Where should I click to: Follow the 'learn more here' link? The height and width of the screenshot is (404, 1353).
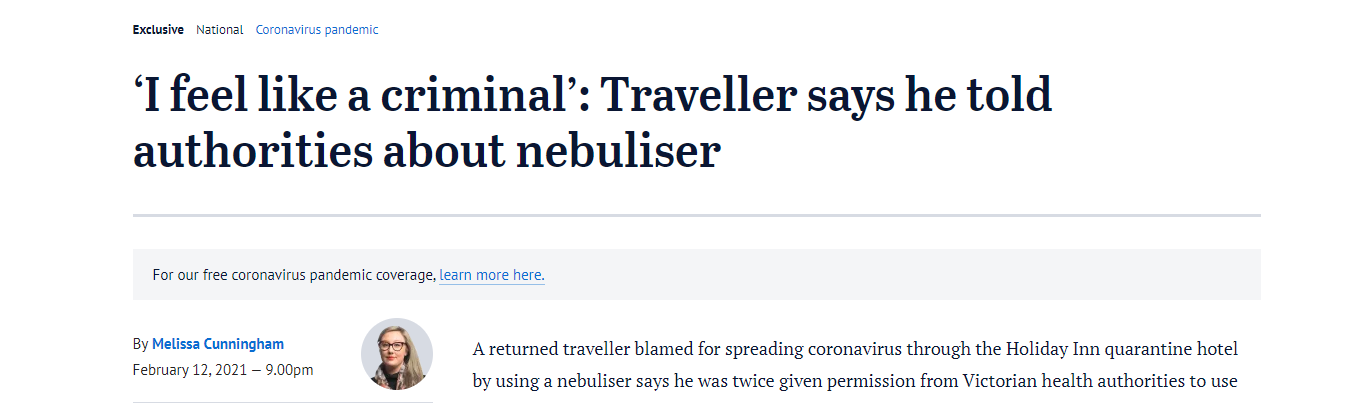point(492,275)
